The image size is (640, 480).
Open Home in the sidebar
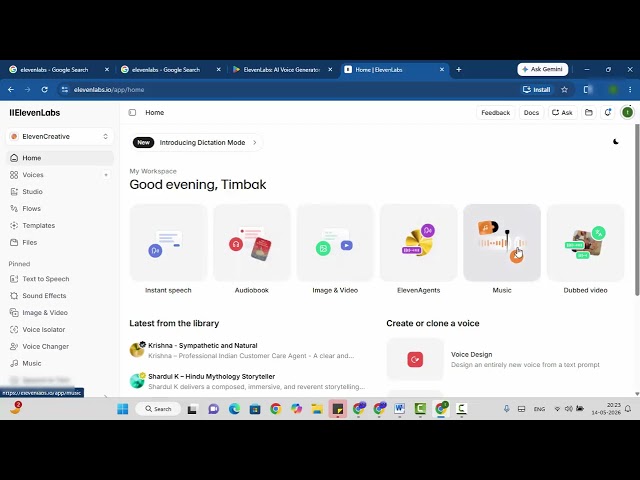point(60,158)
